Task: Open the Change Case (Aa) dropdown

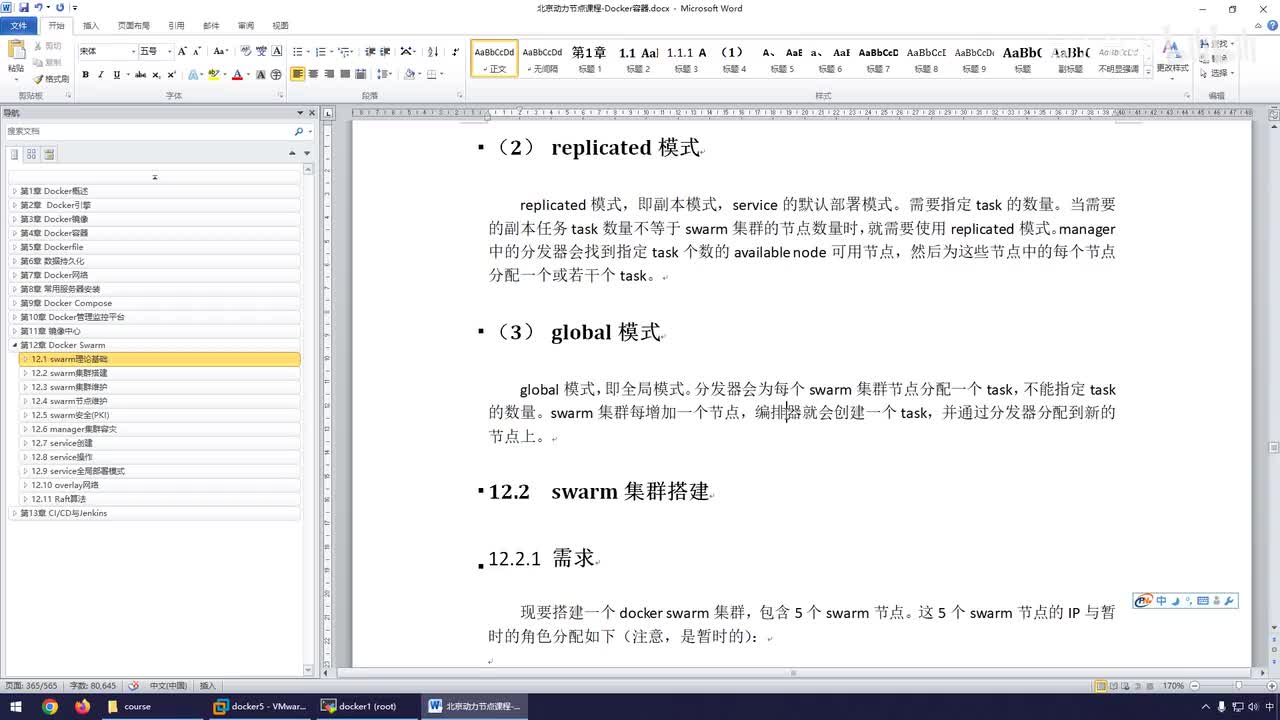Action: (x=220, y=51)
